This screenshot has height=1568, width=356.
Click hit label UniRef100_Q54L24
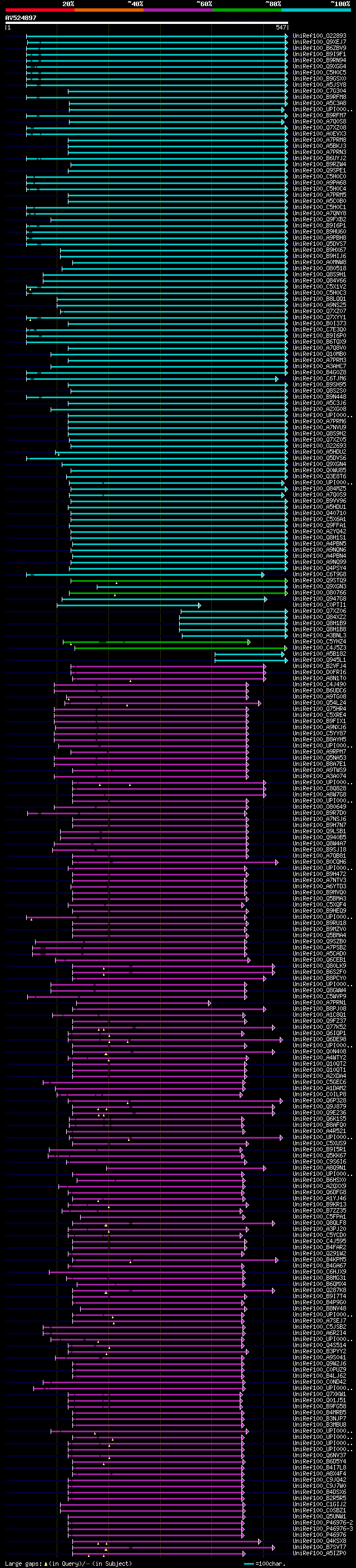(319, 703)
